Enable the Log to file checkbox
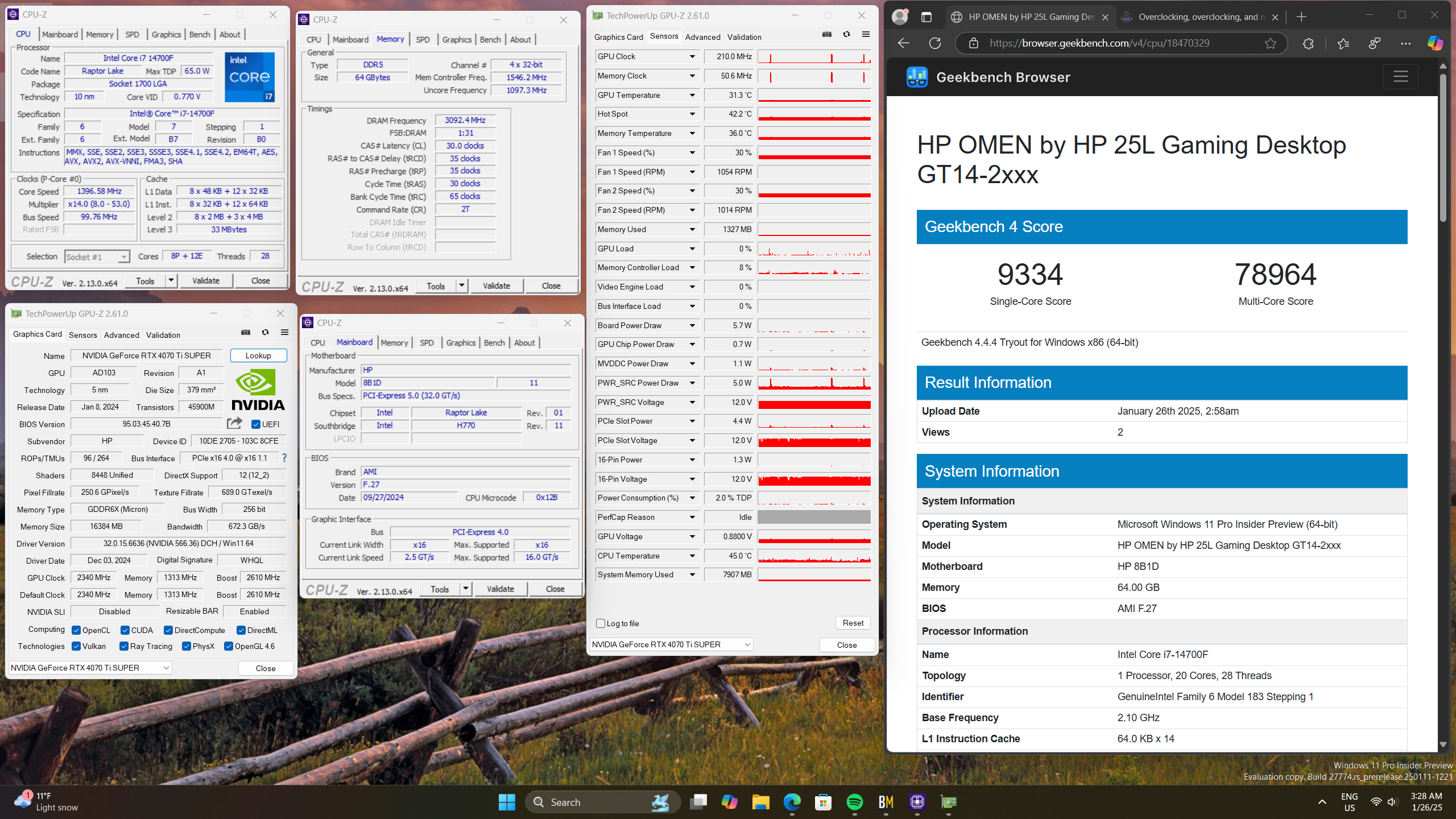The height and width of the screenshot is (819, 1456). [601, 623]
